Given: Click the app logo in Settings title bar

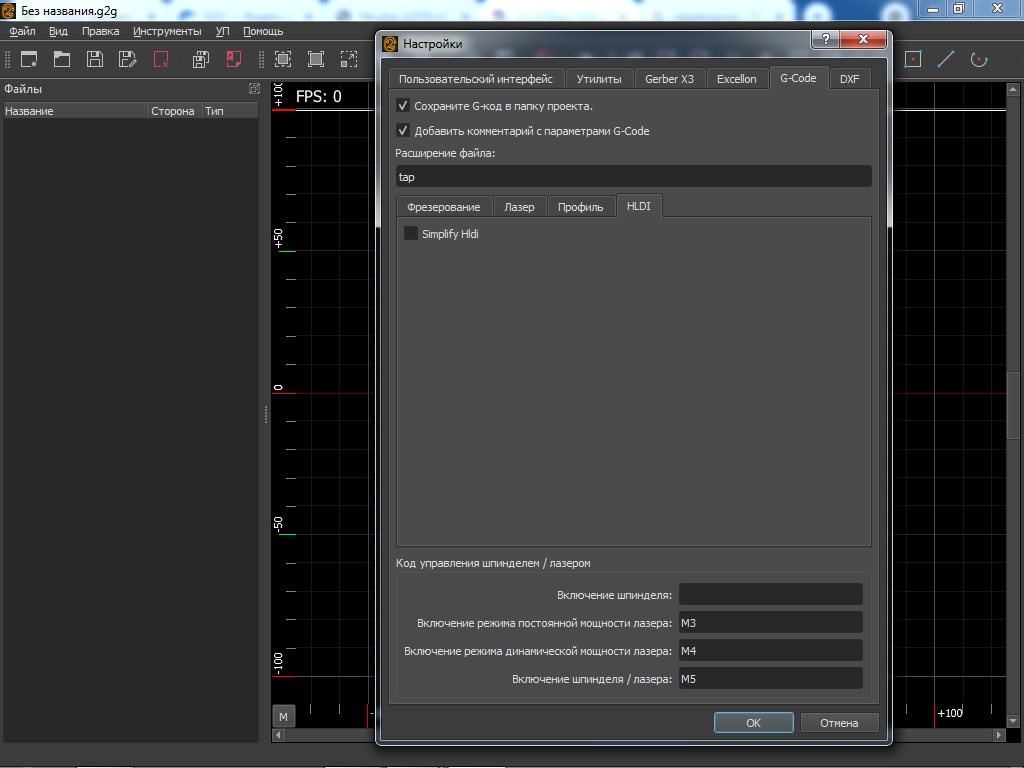Looking at the screenshot, I should click(390, 44).
